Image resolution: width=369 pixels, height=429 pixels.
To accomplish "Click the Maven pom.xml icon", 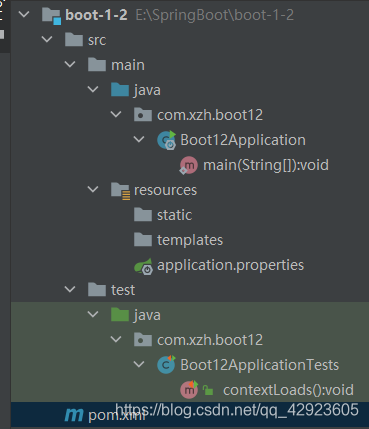I will (x=74, y=415).
